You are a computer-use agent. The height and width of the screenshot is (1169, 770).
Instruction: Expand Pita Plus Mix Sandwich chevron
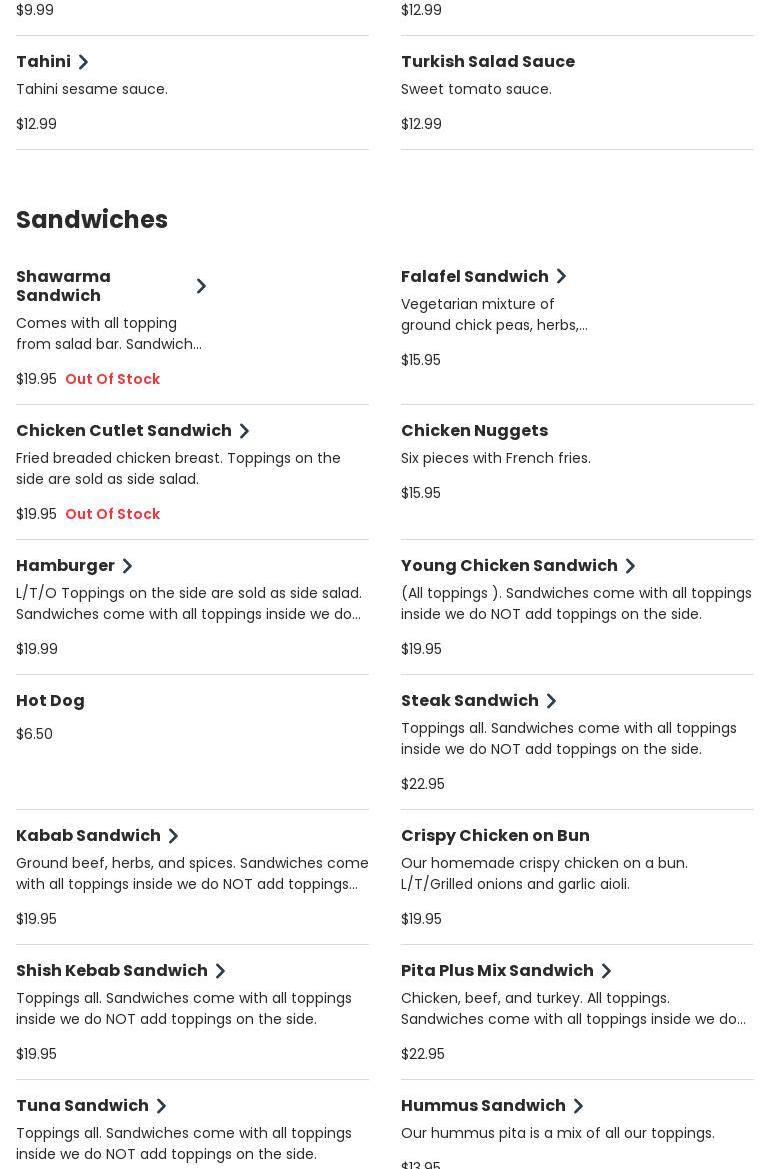coord(606,971)
